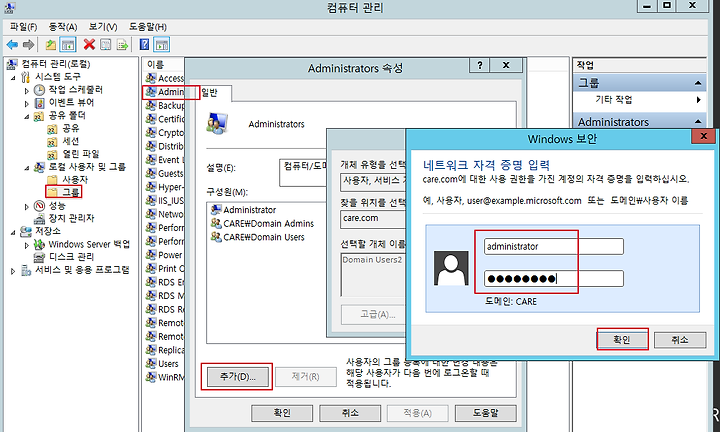
Task: Click the blue Help question mark icon
Action: click(x=144, y=45)
